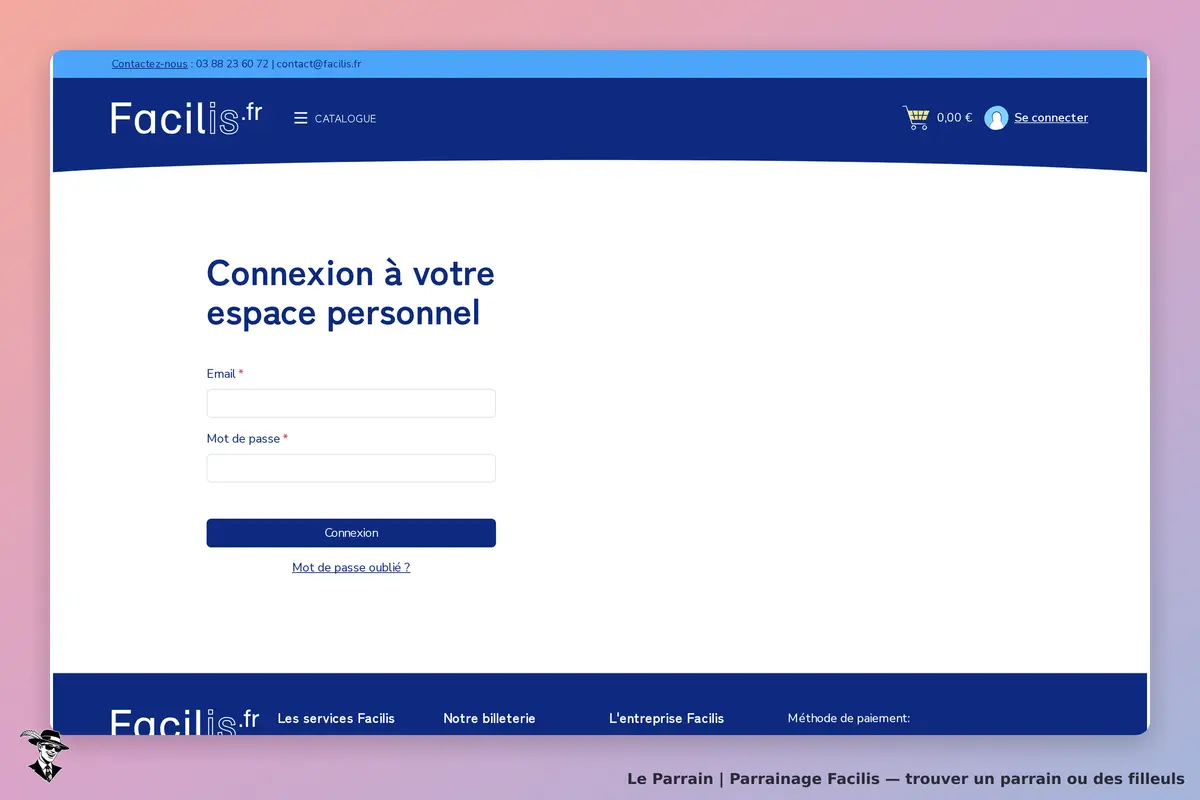Click the user avatar icon
The height and width of the screenshot is (800, 1200).
point(996,118)
